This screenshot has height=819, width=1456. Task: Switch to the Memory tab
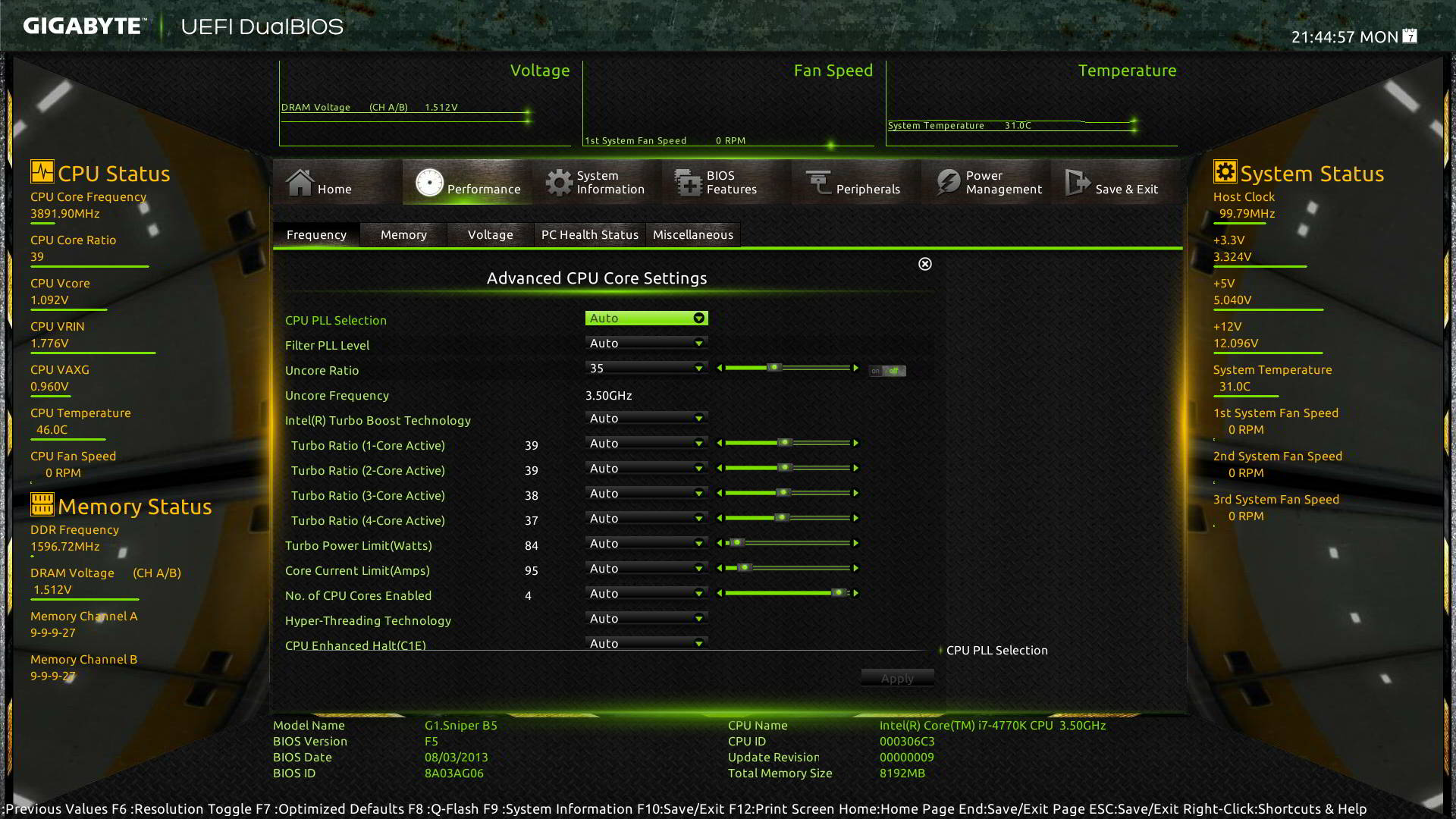coord(403,234)
